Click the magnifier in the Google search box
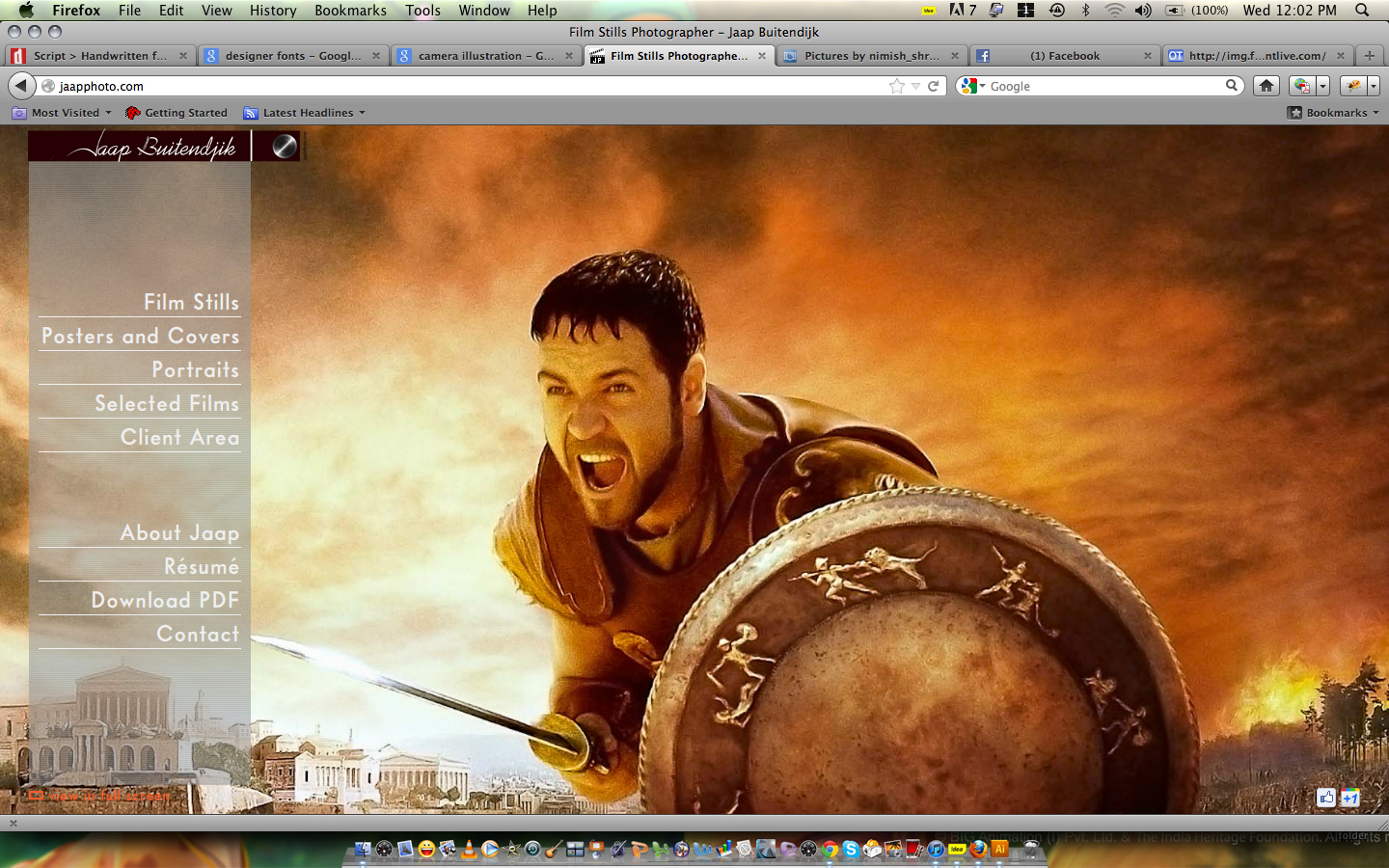The width and height of the screenshot is (1389, 868). click(x=1232, y=86)
